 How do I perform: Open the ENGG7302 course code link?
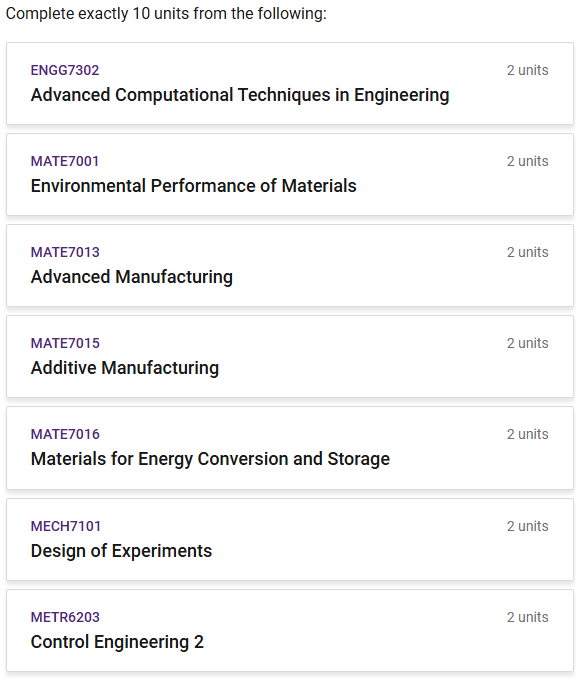[65, 70]
